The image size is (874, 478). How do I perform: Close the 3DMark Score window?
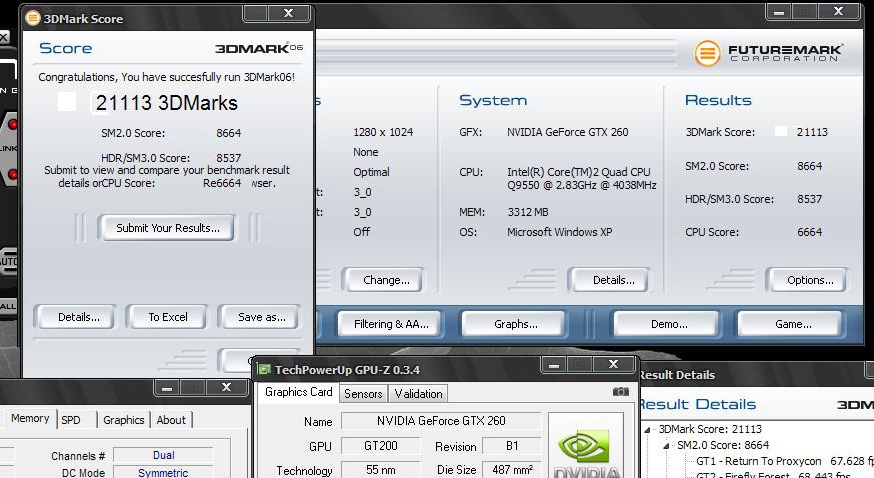click(289, 13)
